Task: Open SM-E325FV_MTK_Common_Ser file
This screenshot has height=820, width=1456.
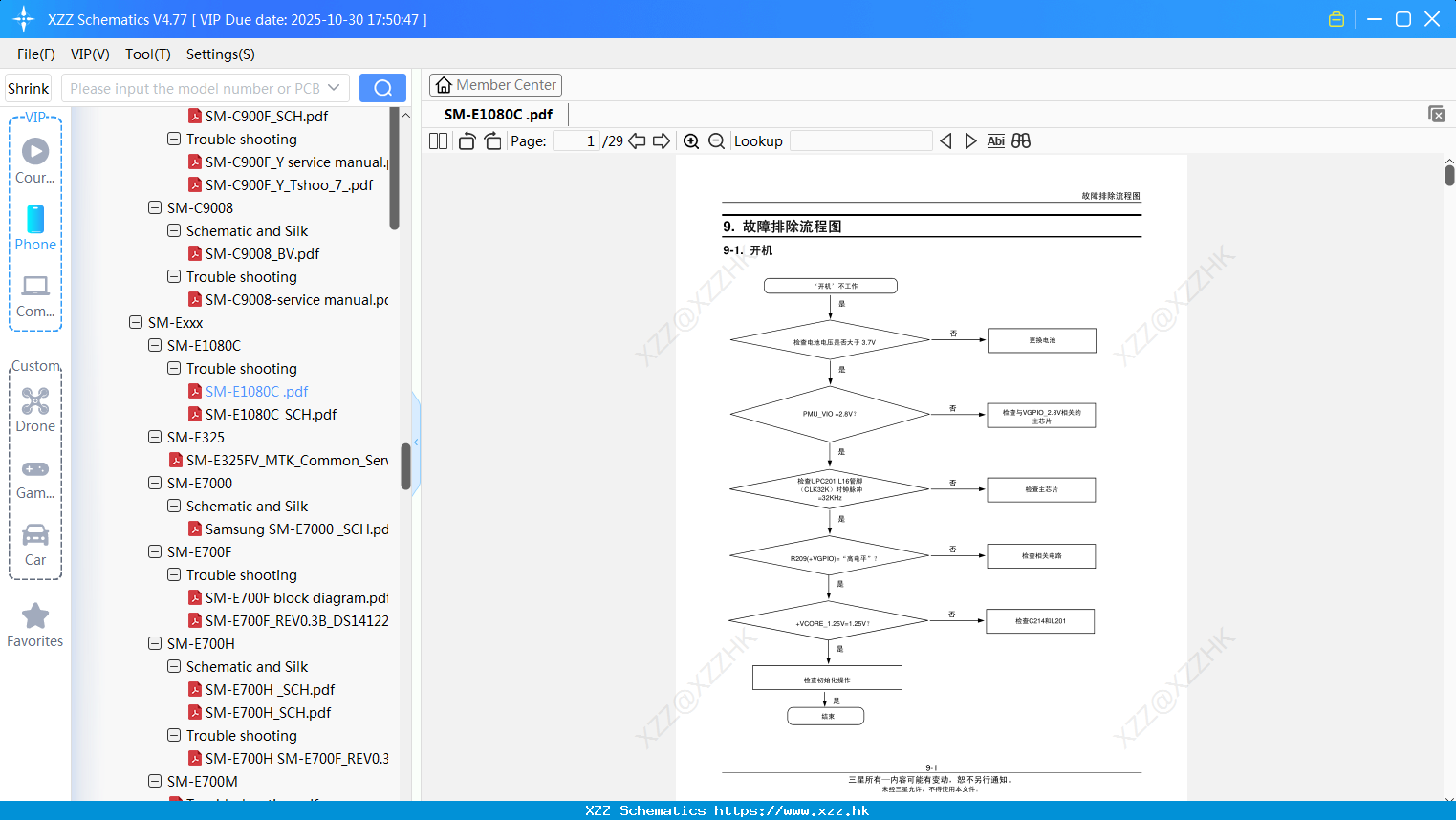Action: point(278,460)
